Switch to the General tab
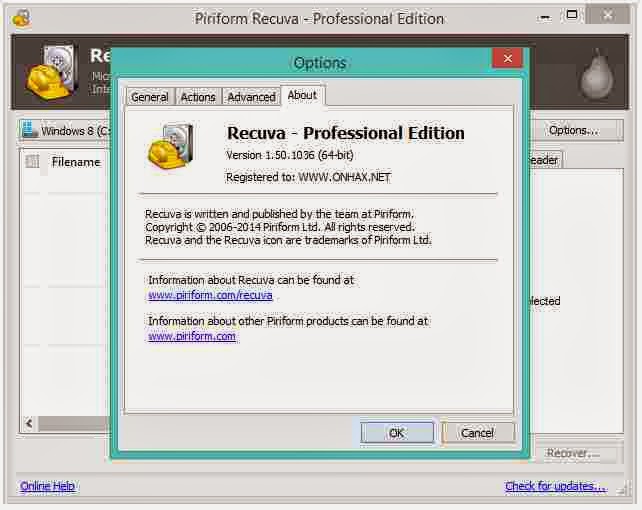The width and height of the screenshot is (642, 510). coord(150,97)
